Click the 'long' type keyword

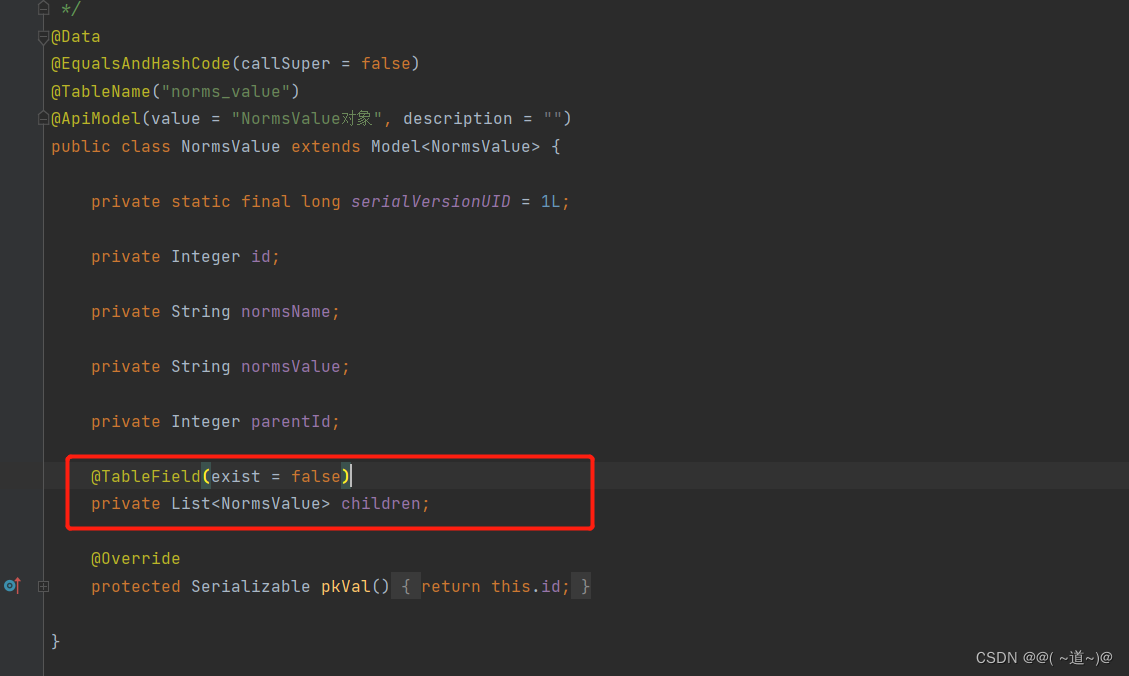[x=320, y=202]
